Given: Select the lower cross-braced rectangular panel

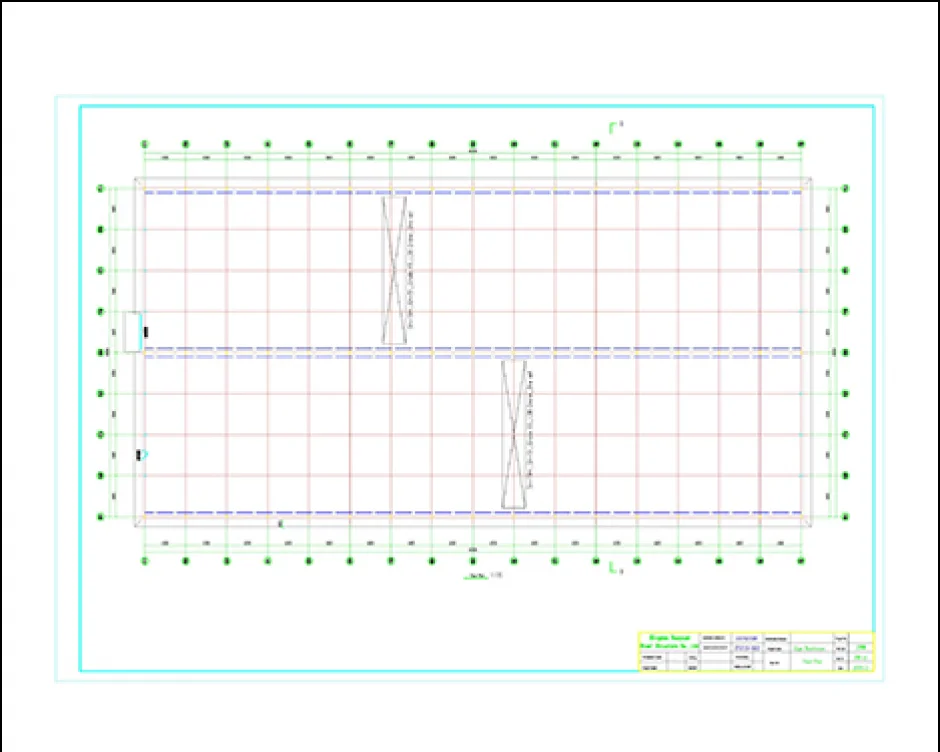Looking at the screenshot, I should click(x=514, y=435).
